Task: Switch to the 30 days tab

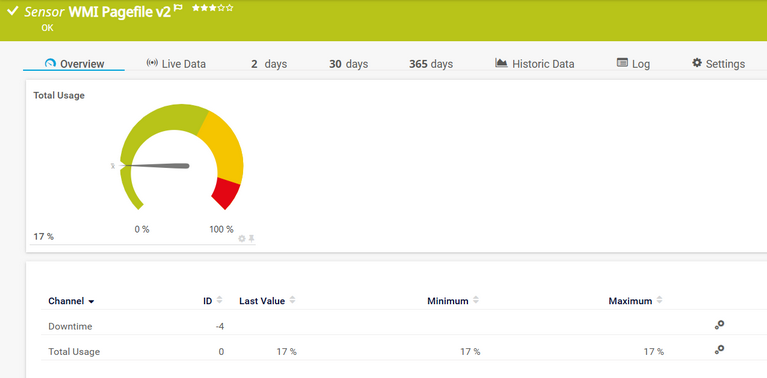Action: pyautogui.click(x=348, y=64)
